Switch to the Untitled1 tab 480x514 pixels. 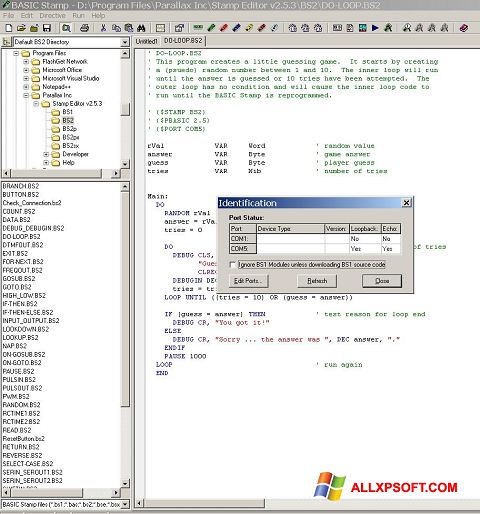[146, 41]
